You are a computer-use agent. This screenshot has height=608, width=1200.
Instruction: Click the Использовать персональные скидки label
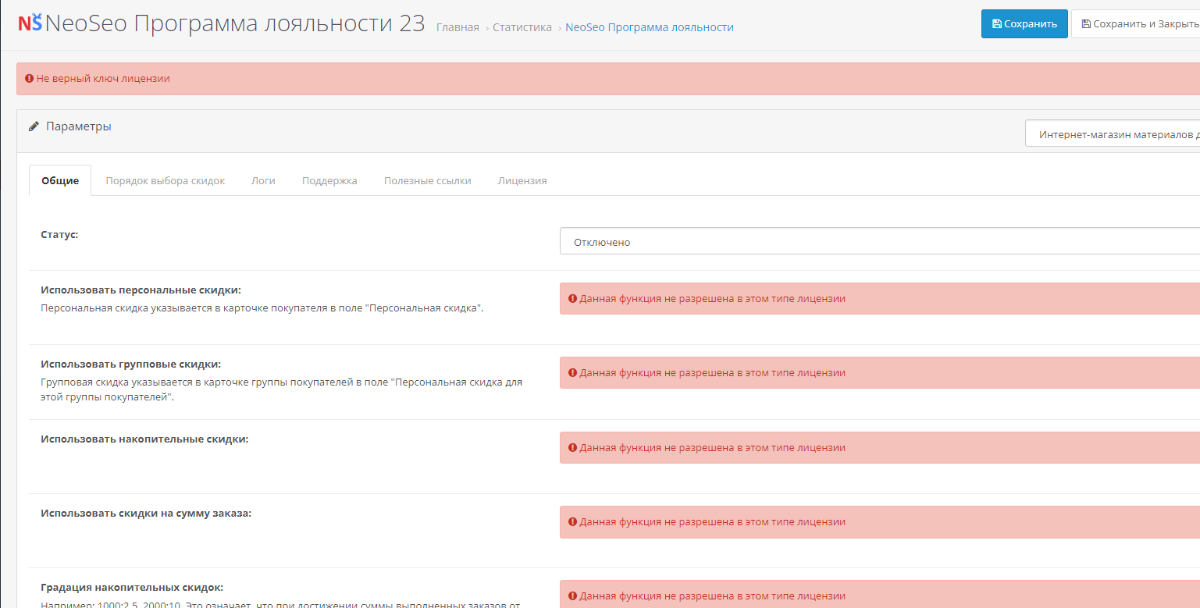pos(141,290)
